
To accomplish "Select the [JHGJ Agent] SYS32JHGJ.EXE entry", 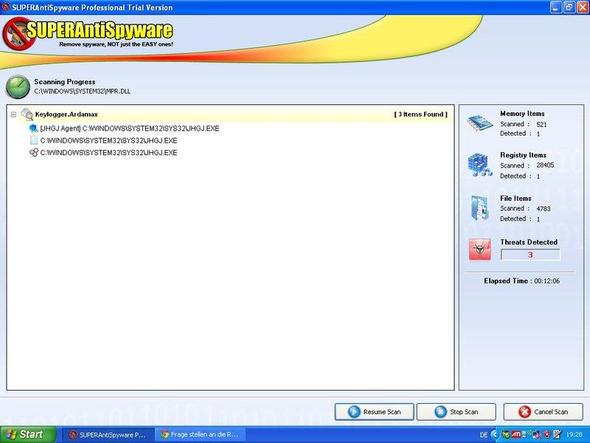I will pos(130,128).
